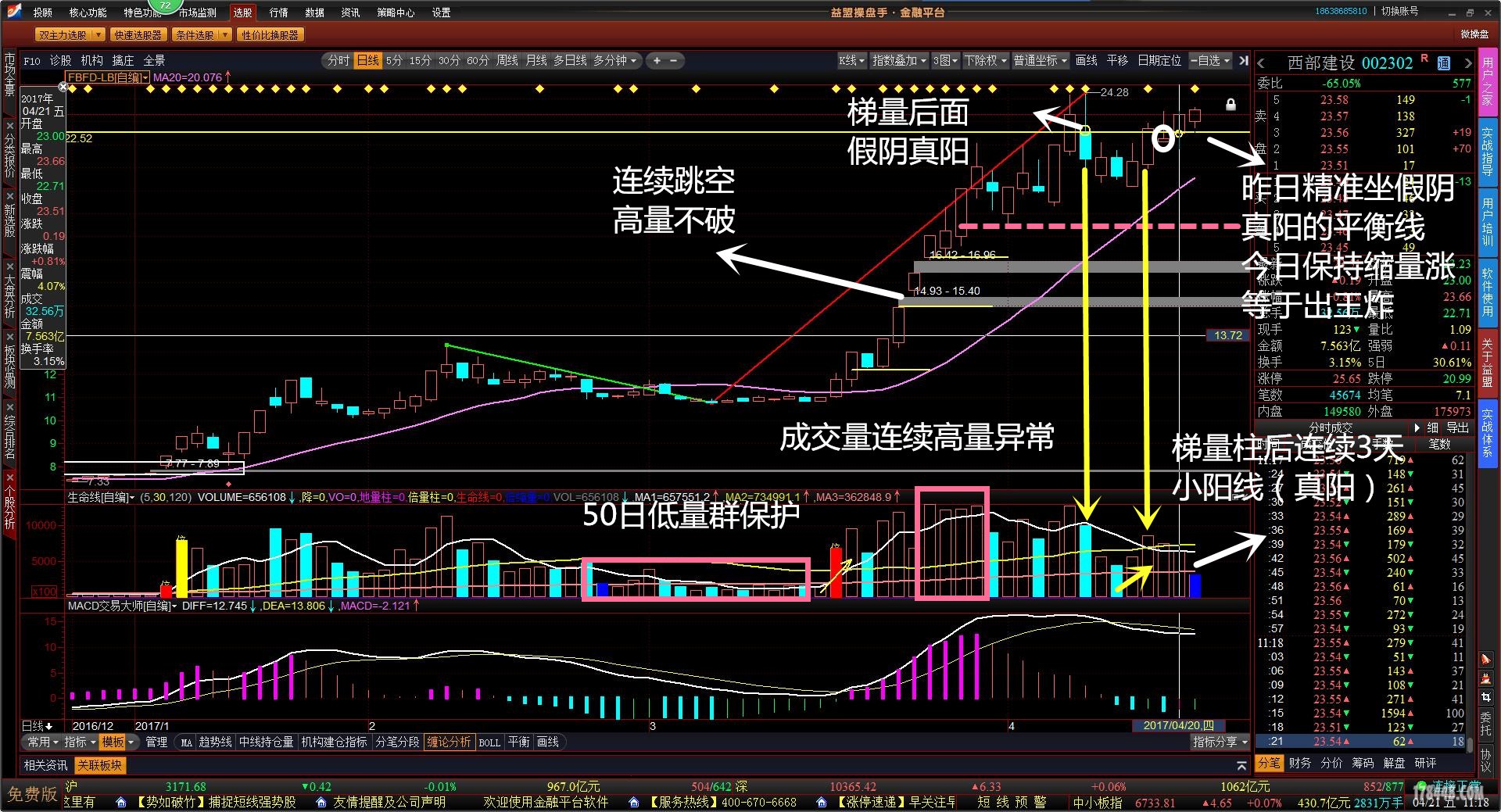The width and height of the screenshot is (1501, 812).
Task: Click 性价比换股器 button
Action: pyautogui.click(x=270, y=35)
